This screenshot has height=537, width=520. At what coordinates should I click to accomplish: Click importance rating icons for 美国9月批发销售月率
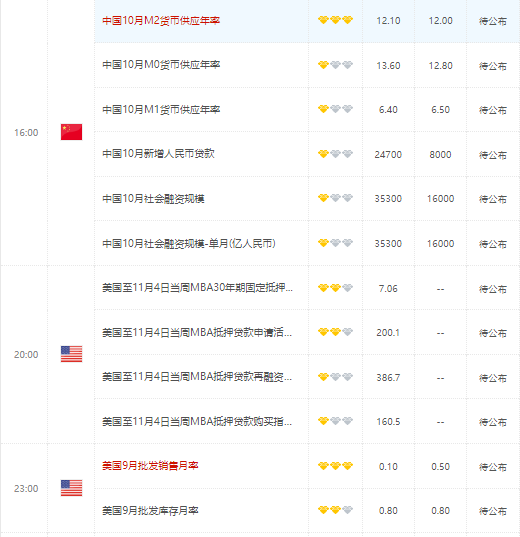(335, 466)
